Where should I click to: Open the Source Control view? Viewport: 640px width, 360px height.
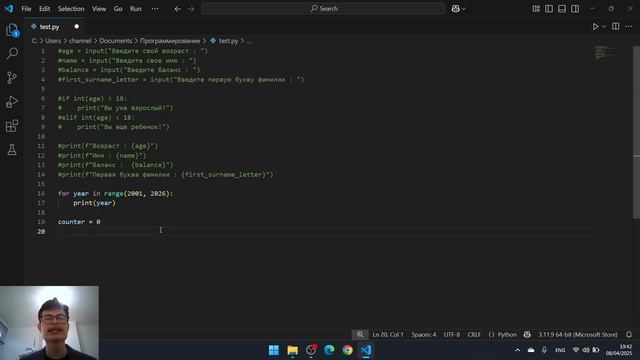[x=12, y=78]
